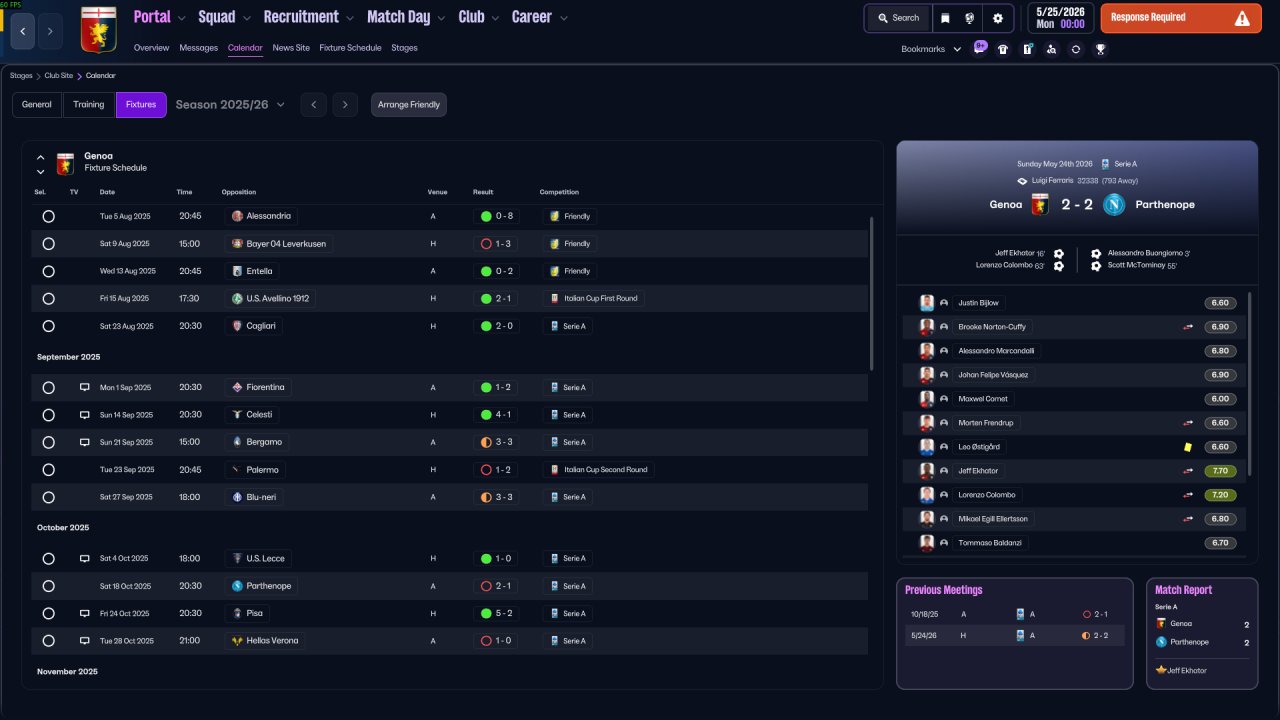
Task: Select the U.S. Avellino 1912 fixture radio button
Action: coord(48,299)
